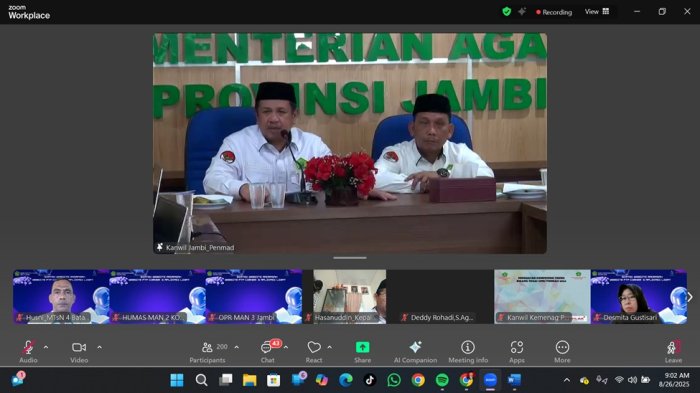Screen dimensions: 700x393
Task: Open Task View in taskbar
Action: [x=225, y=380]
